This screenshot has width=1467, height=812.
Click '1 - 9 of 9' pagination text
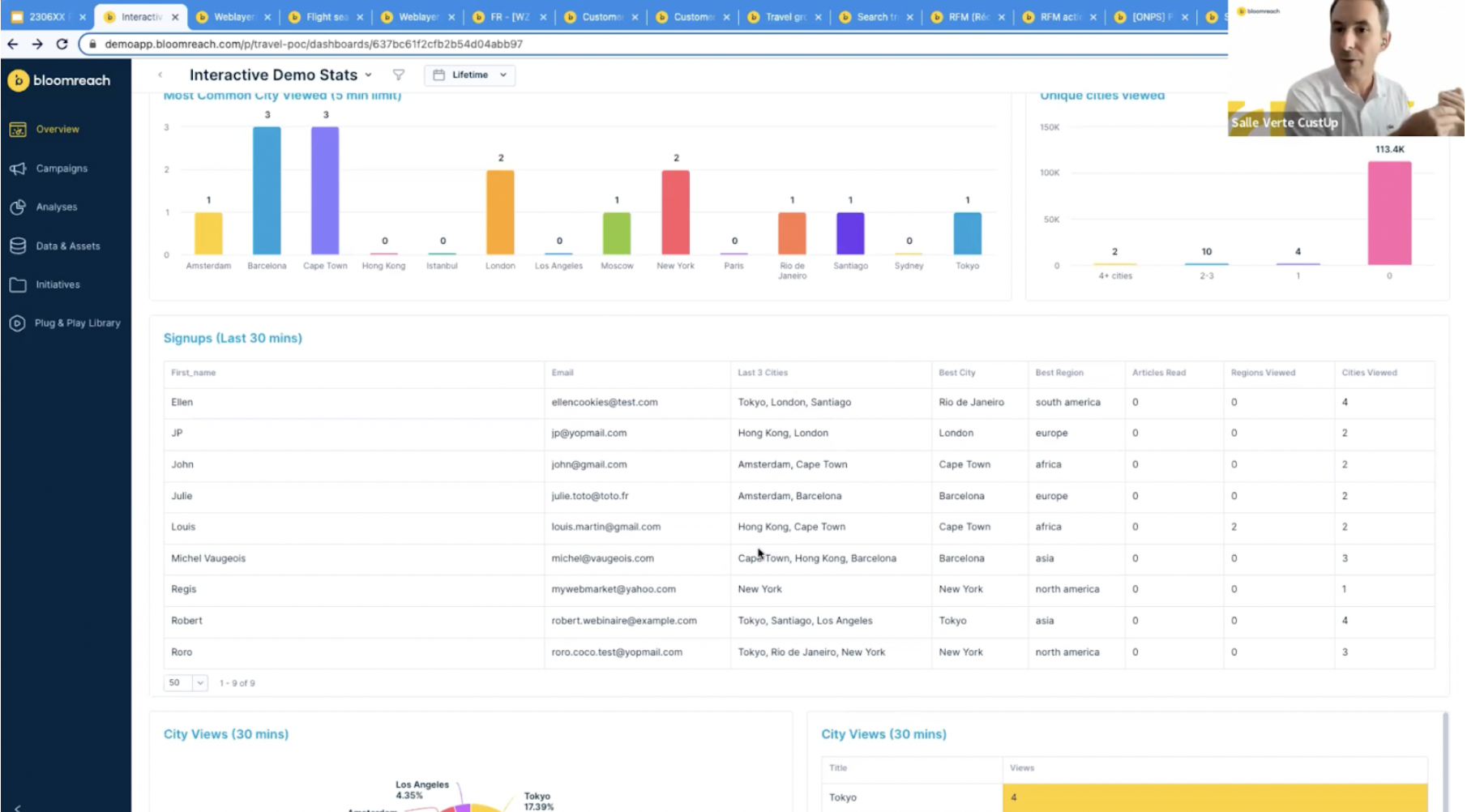pos(237,683)
